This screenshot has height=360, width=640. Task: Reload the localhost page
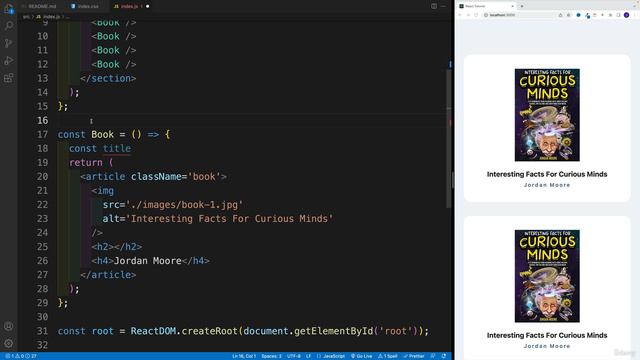[x=476, y=15]
